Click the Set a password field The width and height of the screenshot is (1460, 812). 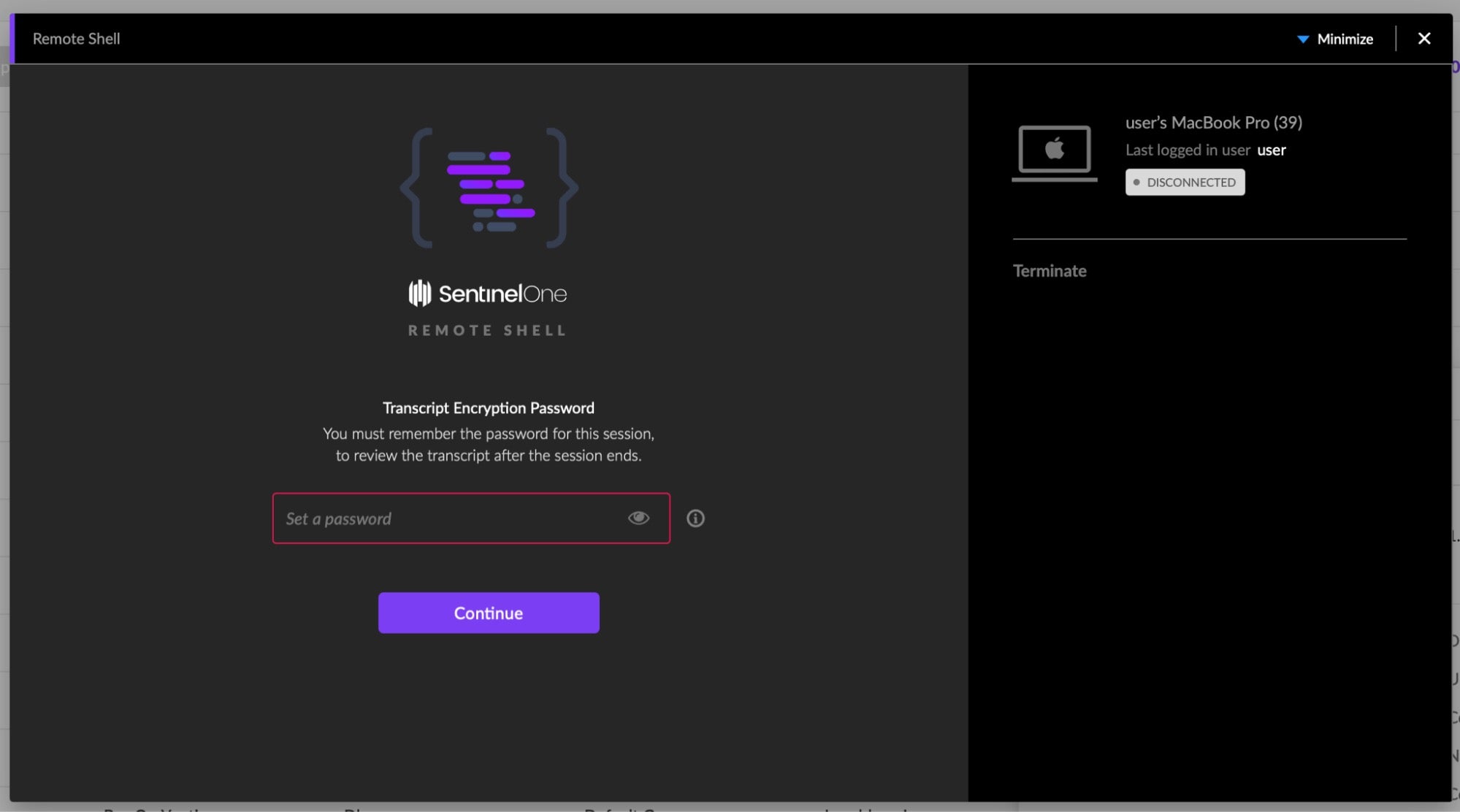pos(446,518)
